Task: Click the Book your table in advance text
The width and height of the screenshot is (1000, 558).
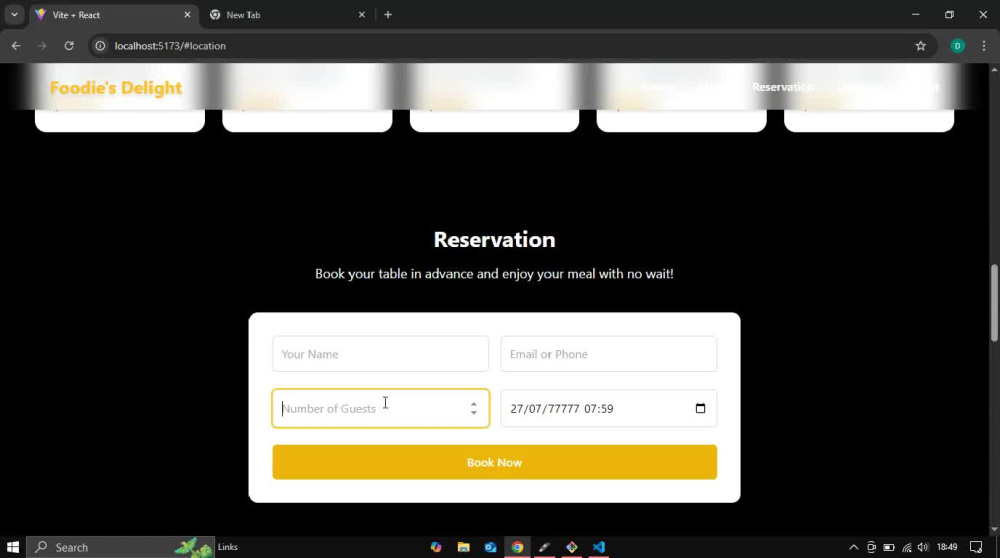Action: (494, 274)
